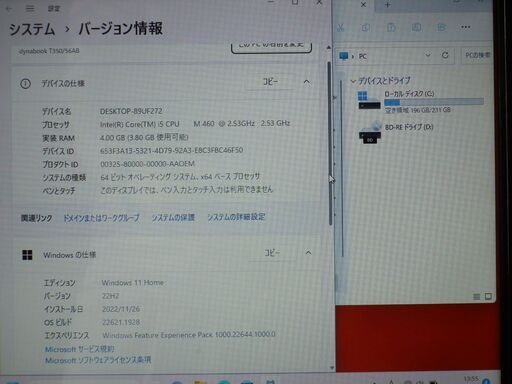This screenshot has height=384, width=512.
Task: Open the Explorer See more ellipsis menu
Action: (466, 27)
